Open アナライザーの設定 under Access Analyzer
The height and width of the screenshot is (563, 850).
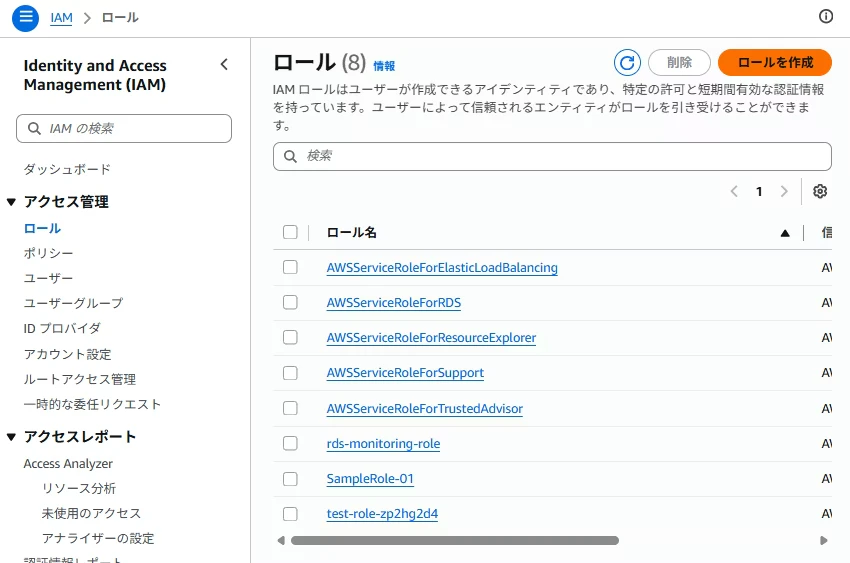[x=98, y=538]
